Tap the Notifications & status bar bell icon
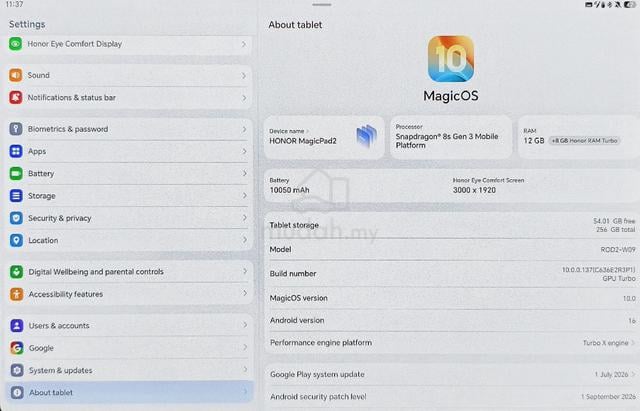640x411 pixels. 16,98
